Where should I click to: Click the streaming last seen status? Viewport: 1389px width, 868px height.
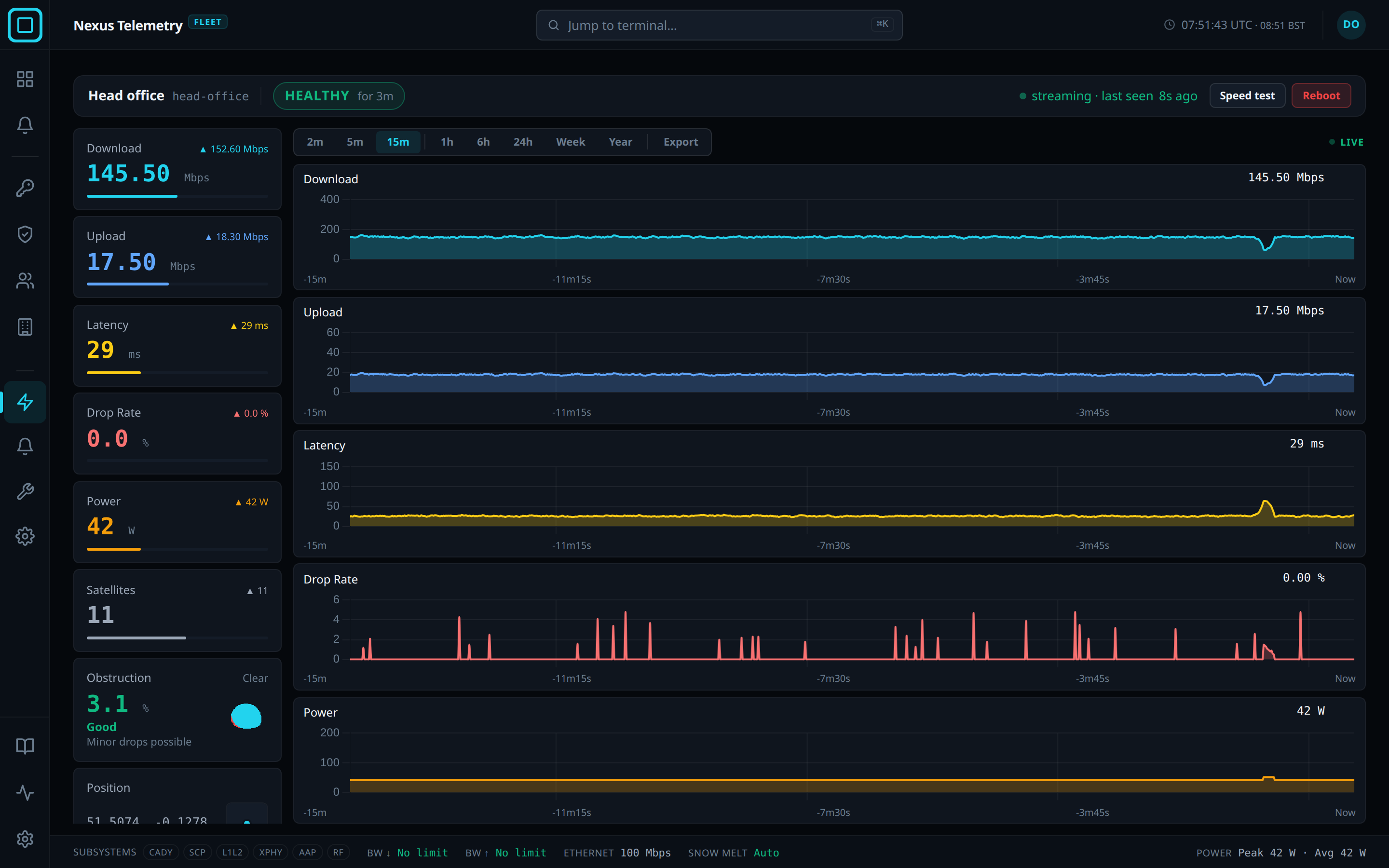pyautogui.click(x=1108, y=96)
